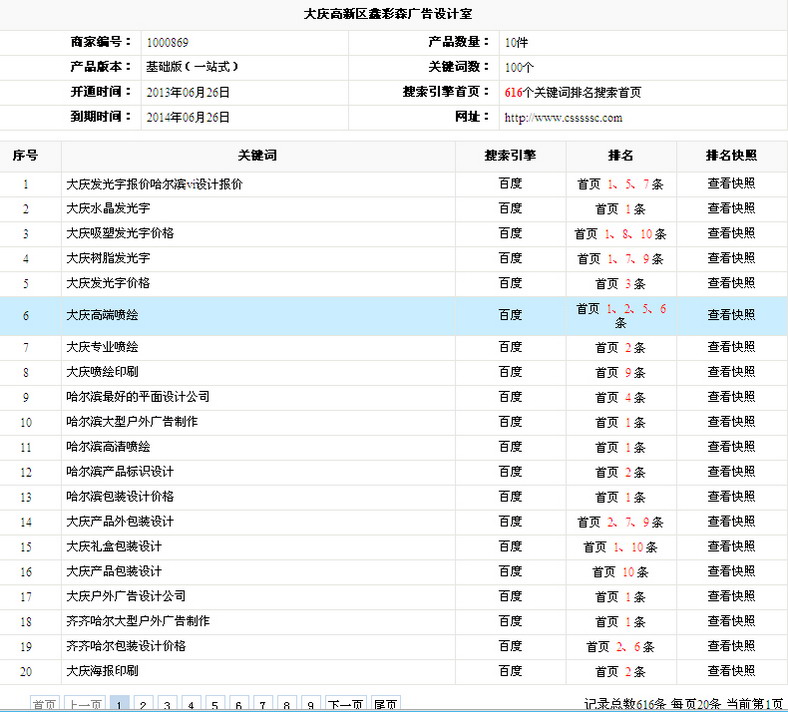Go to page 7 in pagination

click(x=263, y=704)
